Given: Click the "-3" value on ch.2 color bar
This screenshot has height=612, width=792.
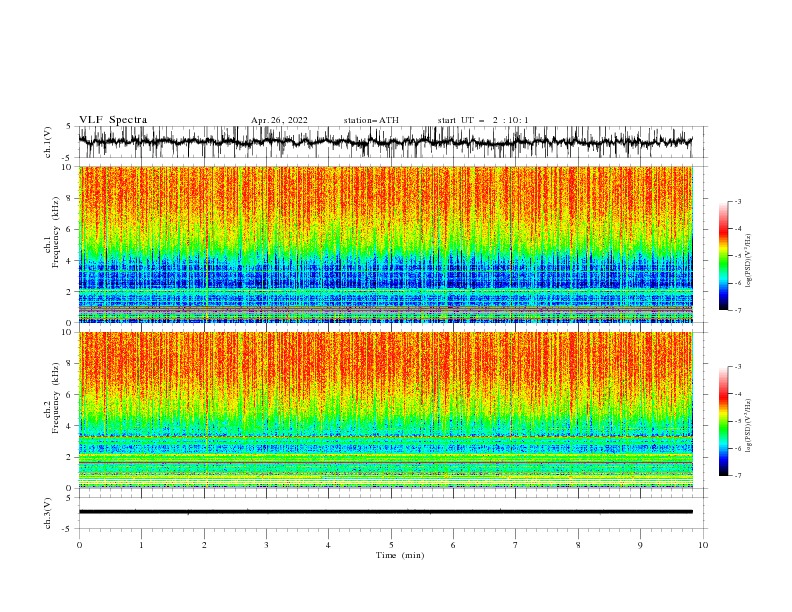Looking at the screenshot, I should tap(738, 367).
